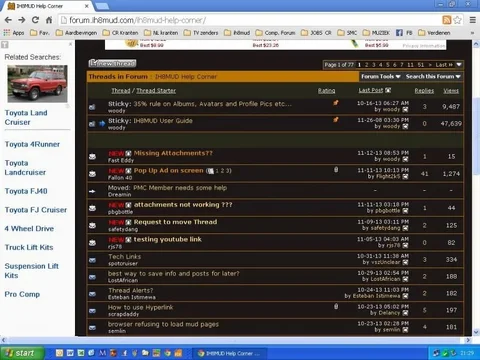Image resolution: width=480 pixels, height=360 pixels.
Task: Open the Toyota FJ40 related search
Action: [x=26, y=191]
